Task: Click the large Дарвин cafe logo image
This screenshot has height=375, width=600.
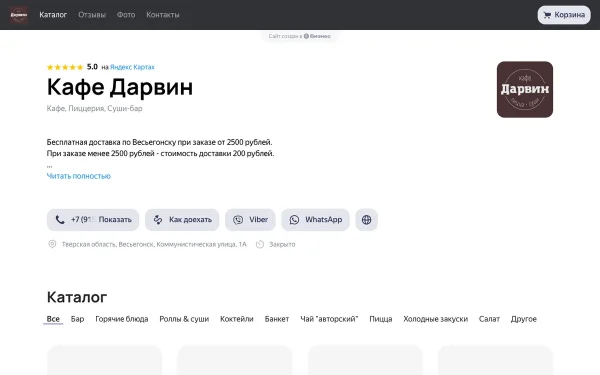Action: [525, 89]
